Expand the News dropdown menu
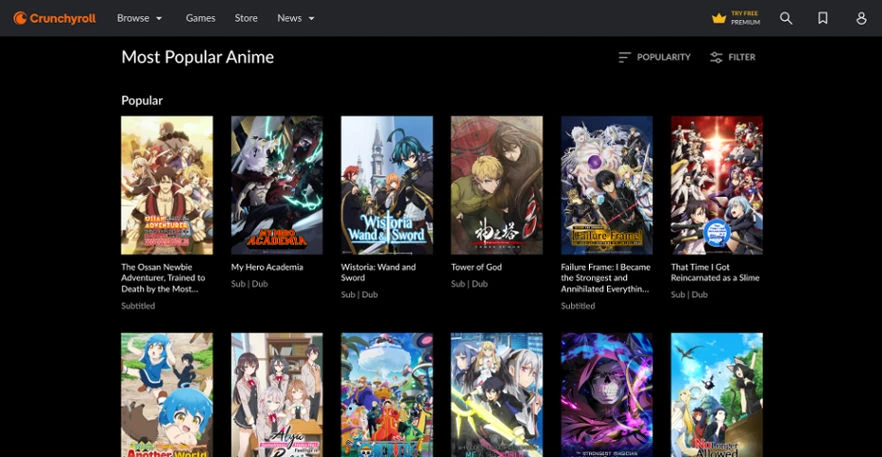 pyautogui.click(x=296, y=18)
